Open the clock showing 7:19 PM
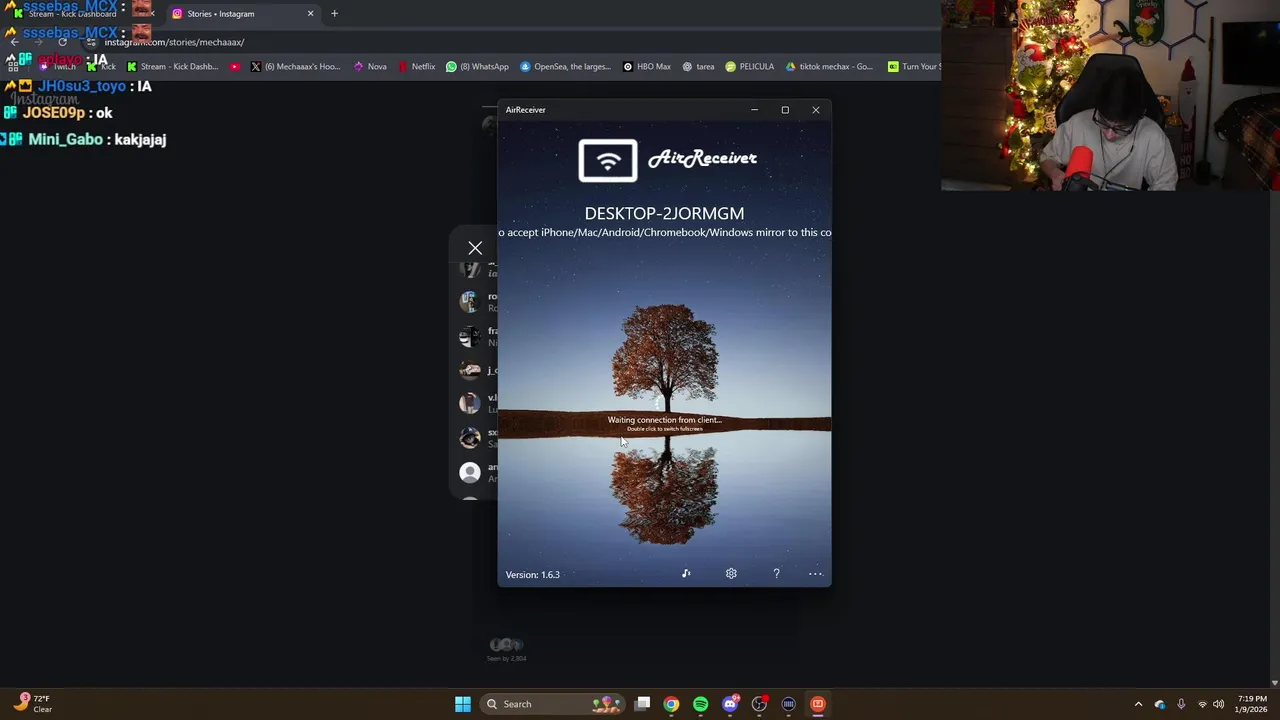Image resolution: width=1280 pixels, height=720 pixels. tap(1252, 704)
